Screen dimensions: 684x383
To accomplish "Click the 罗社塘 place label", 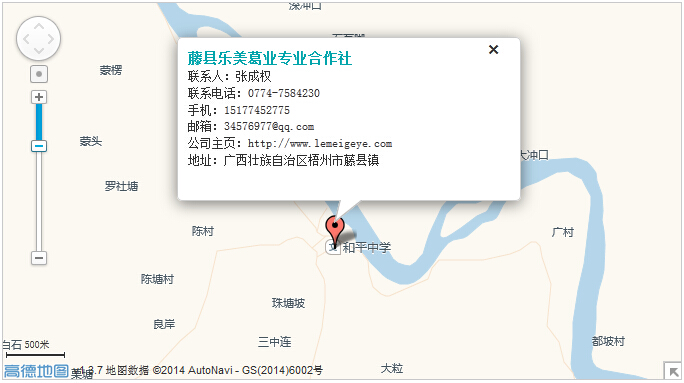I will click(x=121, y=186).
